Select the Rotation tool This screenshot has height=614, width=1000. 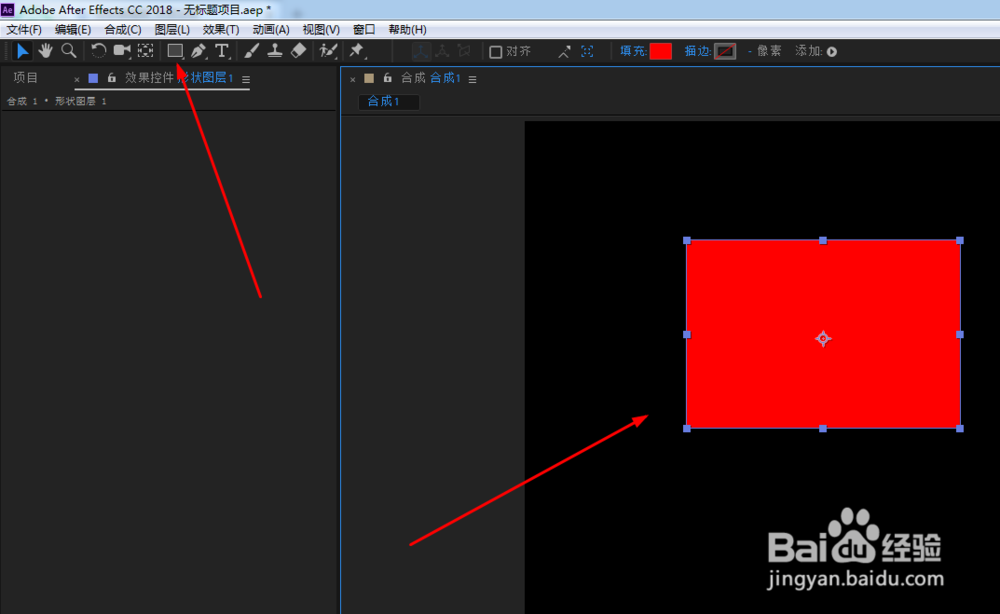[x=98, y=51]
